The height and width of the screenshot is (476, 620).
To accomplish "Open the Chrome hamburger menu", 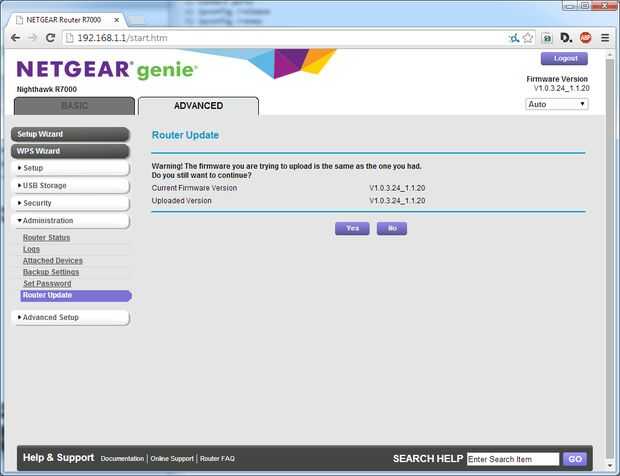I will (605, 38).
